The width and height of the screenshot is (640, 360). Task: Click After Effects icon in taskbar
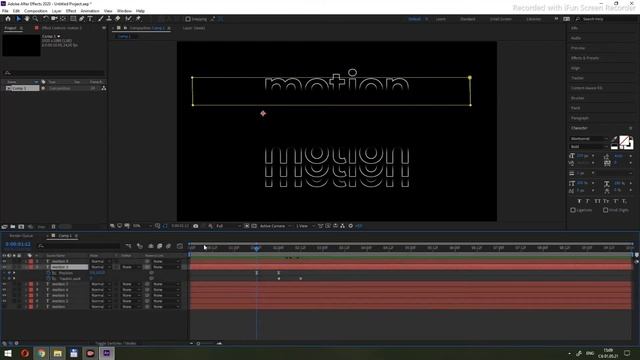click(107, 353)
